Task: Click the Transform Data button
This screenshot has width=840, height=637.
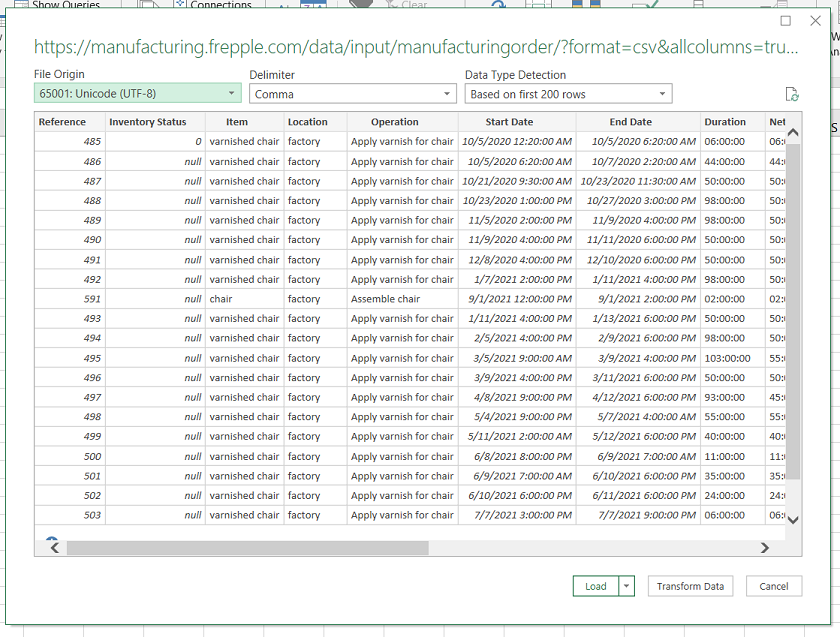Action: coord(690,587)
